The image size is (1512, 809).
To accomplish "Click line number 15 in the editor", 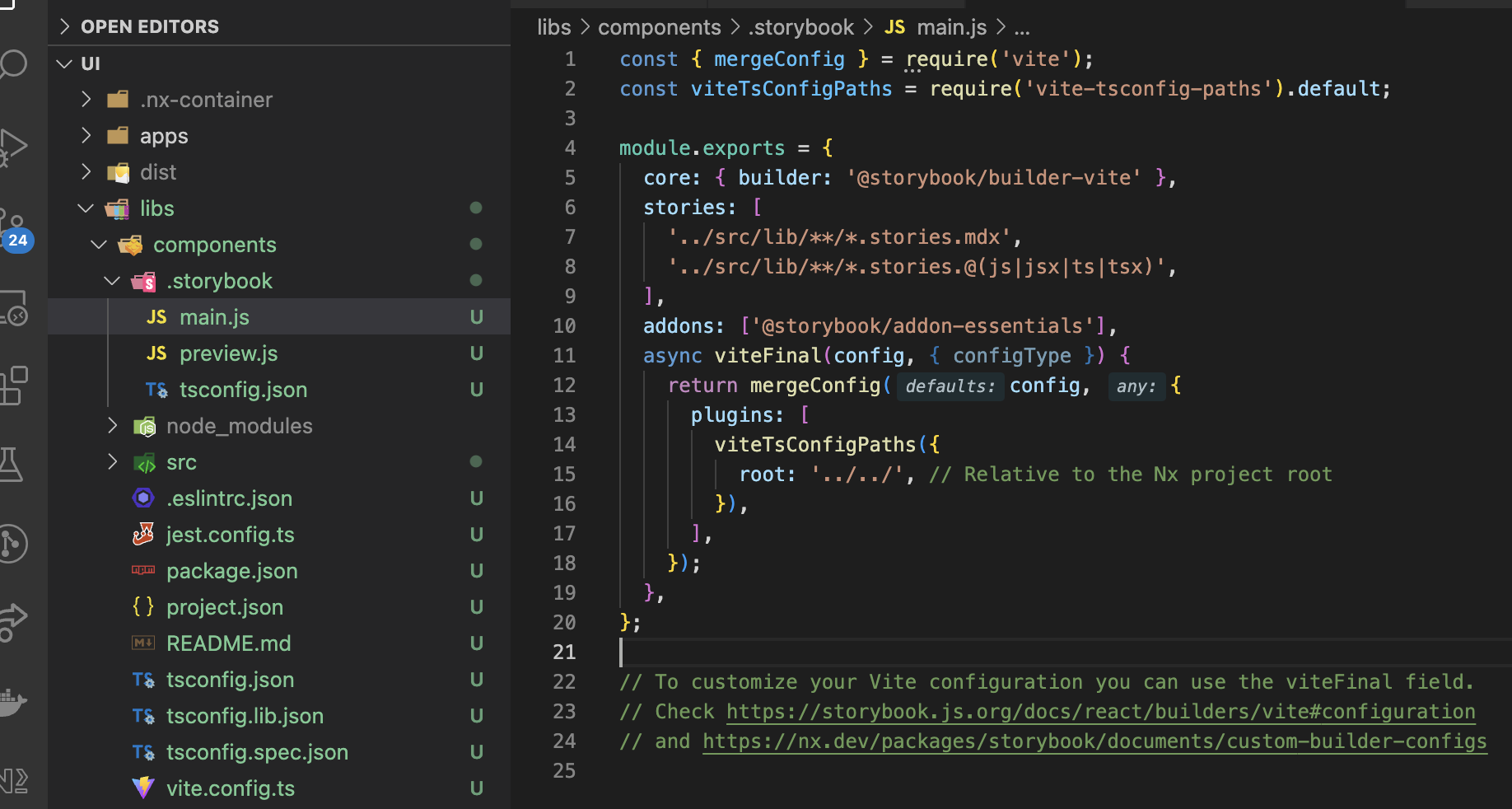I will (x=564, y=474).
